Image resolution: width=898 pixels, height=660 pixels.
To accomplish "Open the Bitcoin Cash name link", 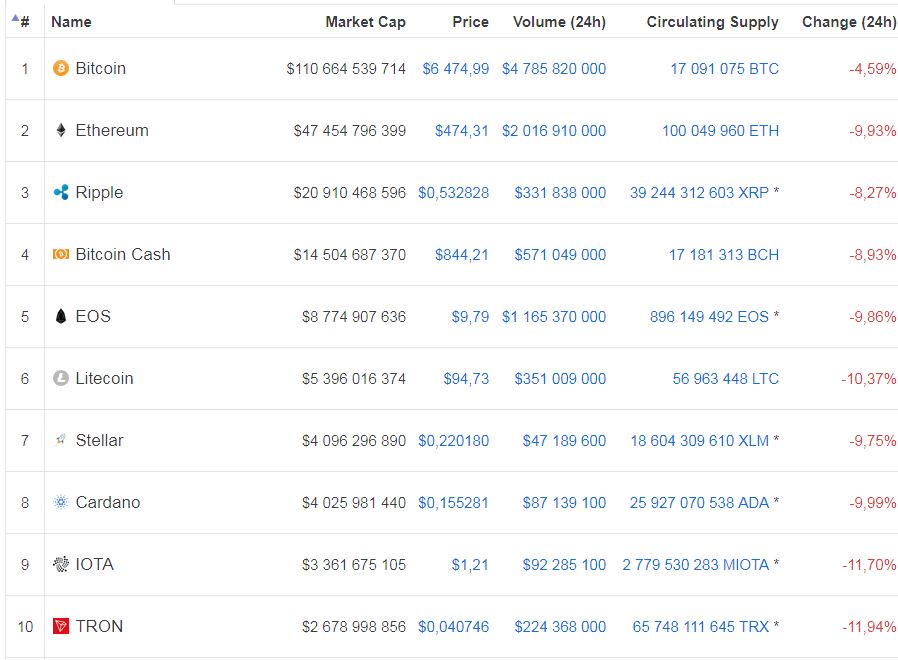I will click(x=123, y=254).
